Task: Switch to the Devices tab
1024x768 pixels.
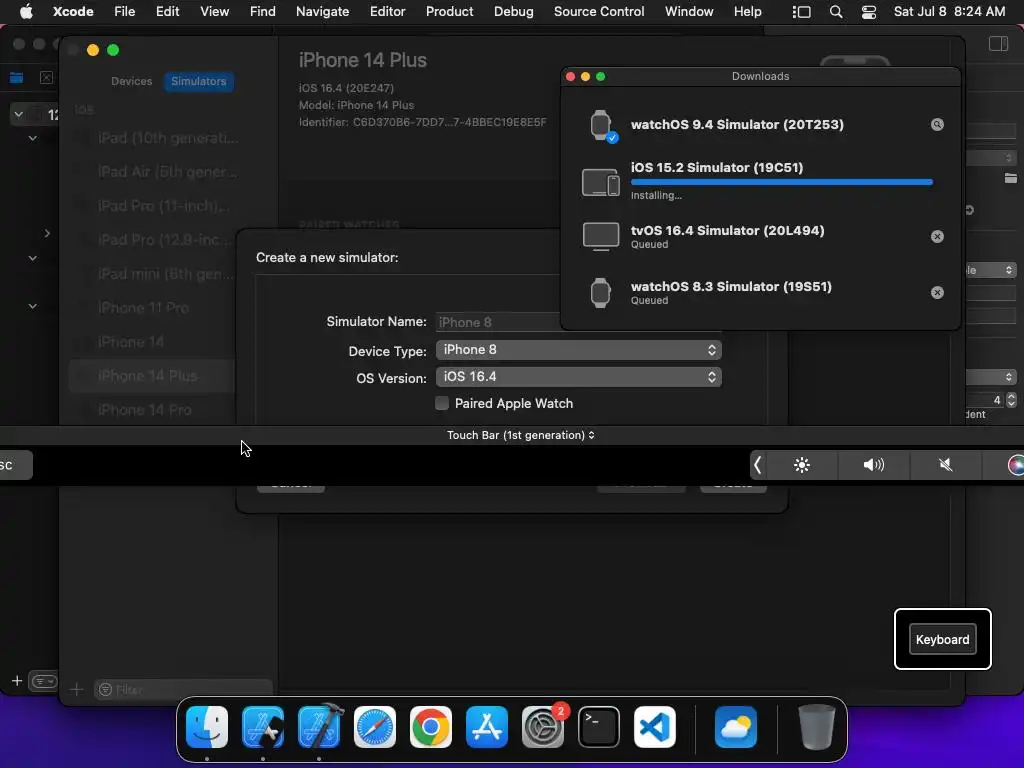Action: click(x=131, y=81)
